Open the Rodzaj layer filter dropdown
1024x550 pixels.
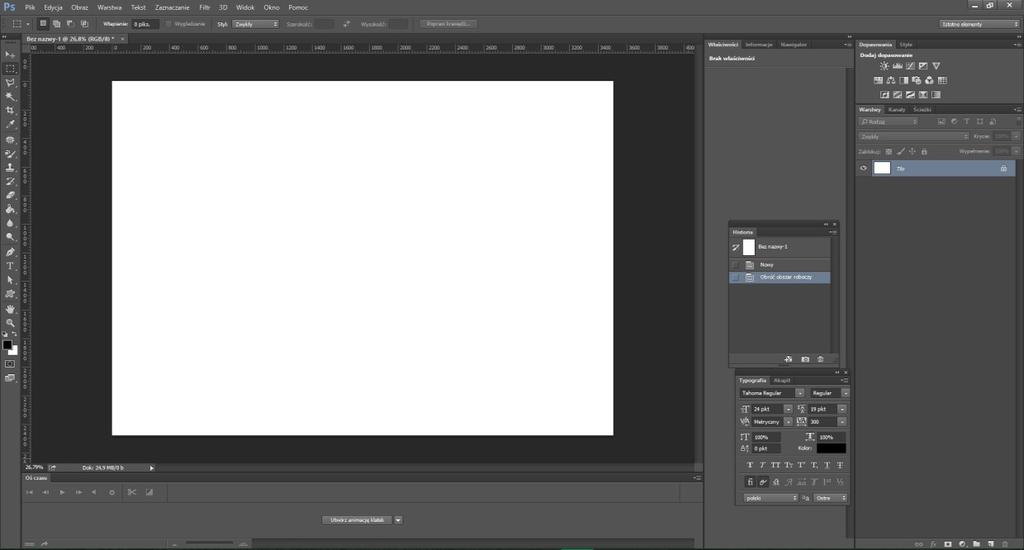888,121
